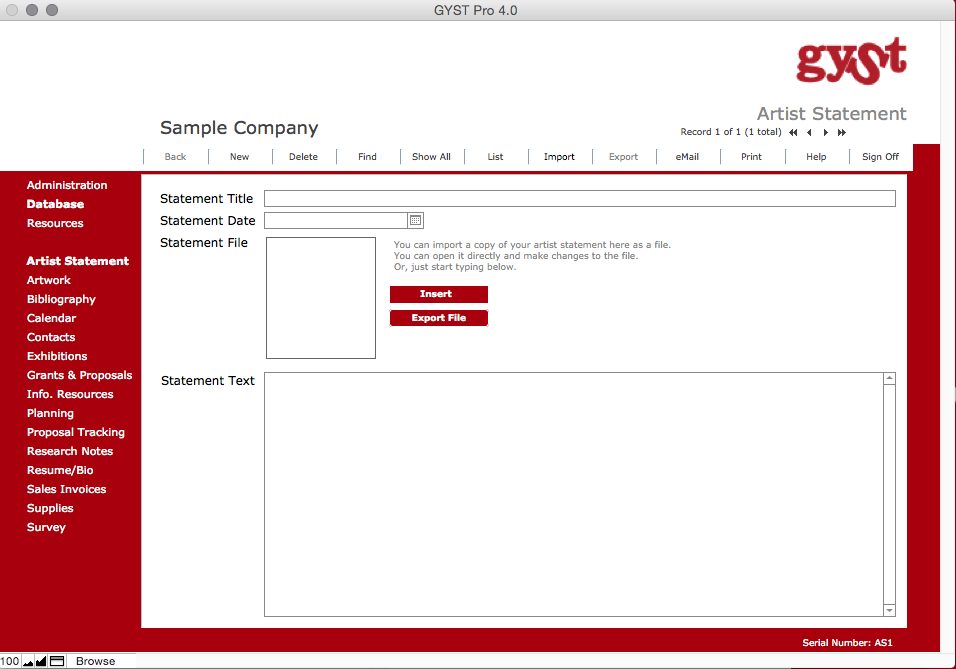This screenshot has width=956, height=669.
Task: Click the zoom in mountain icon
Action: 41,662
